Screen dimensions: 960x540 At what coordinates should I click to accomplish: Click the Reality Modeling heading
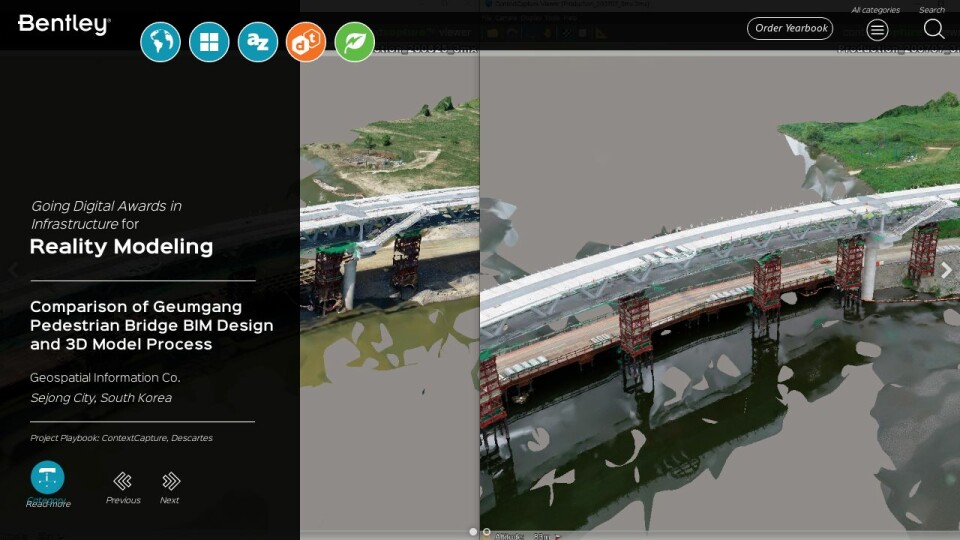point(121,247)
